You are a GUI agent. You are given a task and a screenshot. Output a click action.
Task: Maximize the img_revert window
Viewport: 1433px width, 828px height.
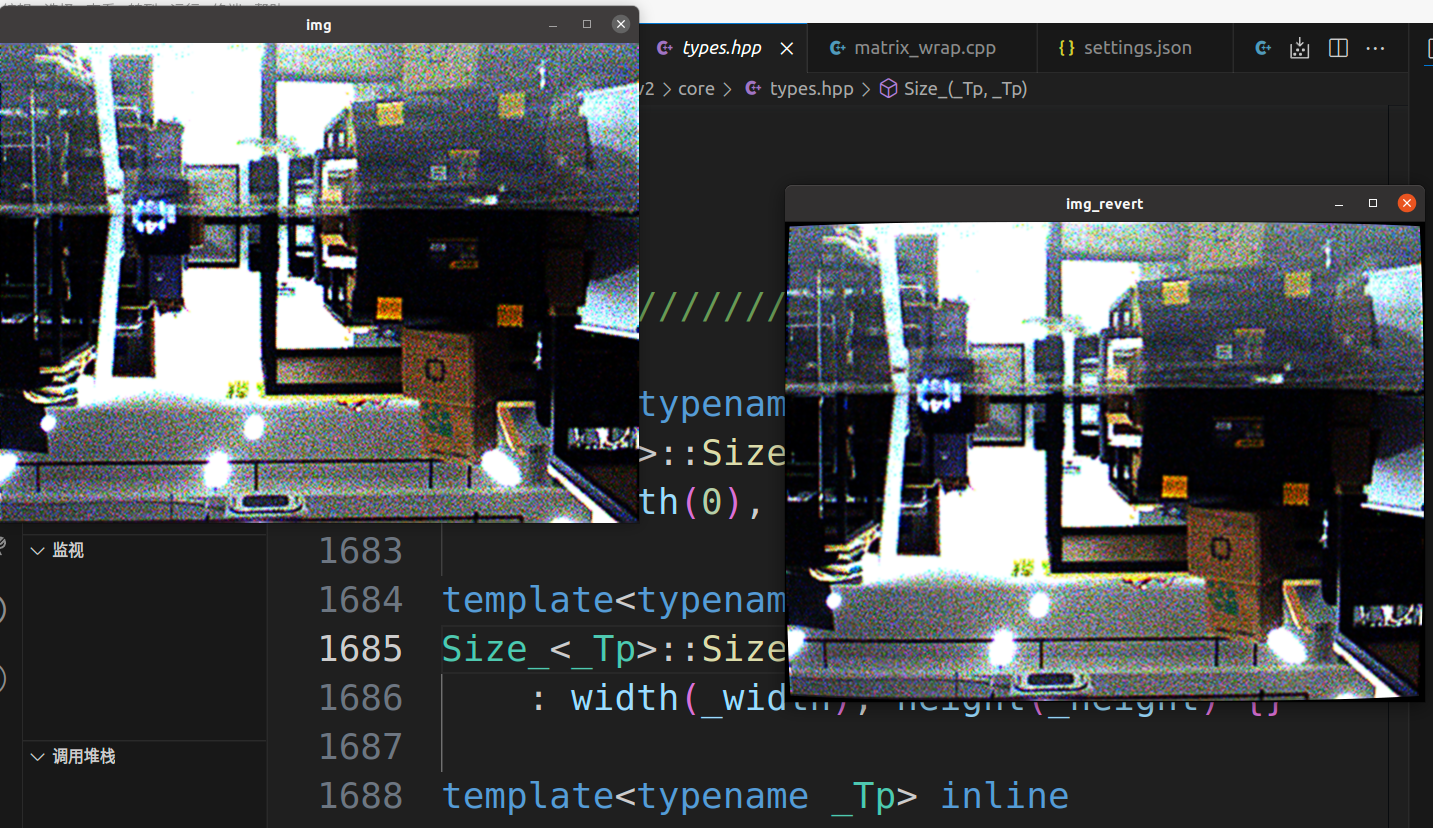pyautogui.click(x=1373, y=204)
